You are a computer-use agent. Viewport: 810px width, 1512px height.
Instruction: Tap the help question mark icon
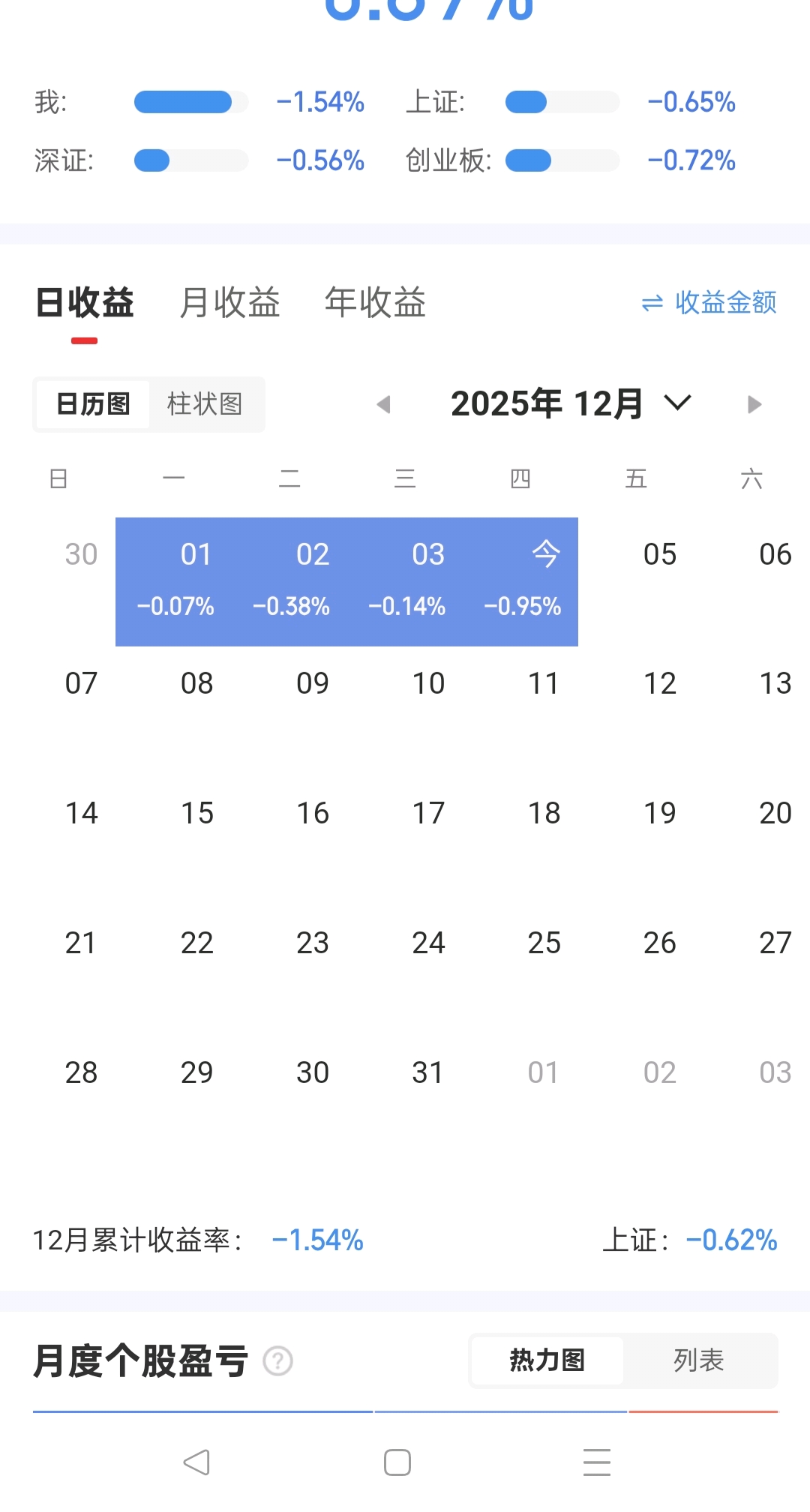(x=278, y=1361)
